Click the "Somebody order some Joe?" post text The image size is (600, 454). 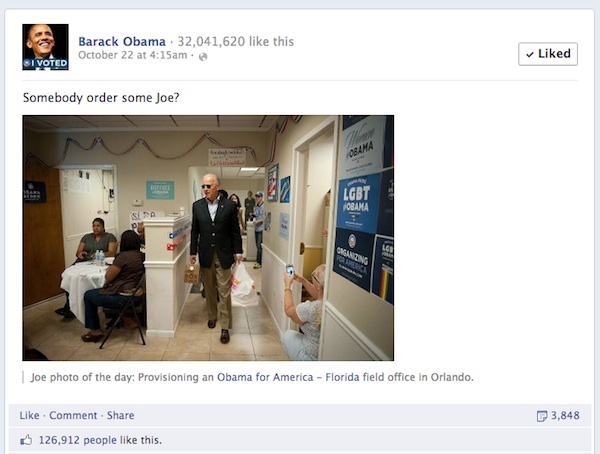(x=101, y=98)
